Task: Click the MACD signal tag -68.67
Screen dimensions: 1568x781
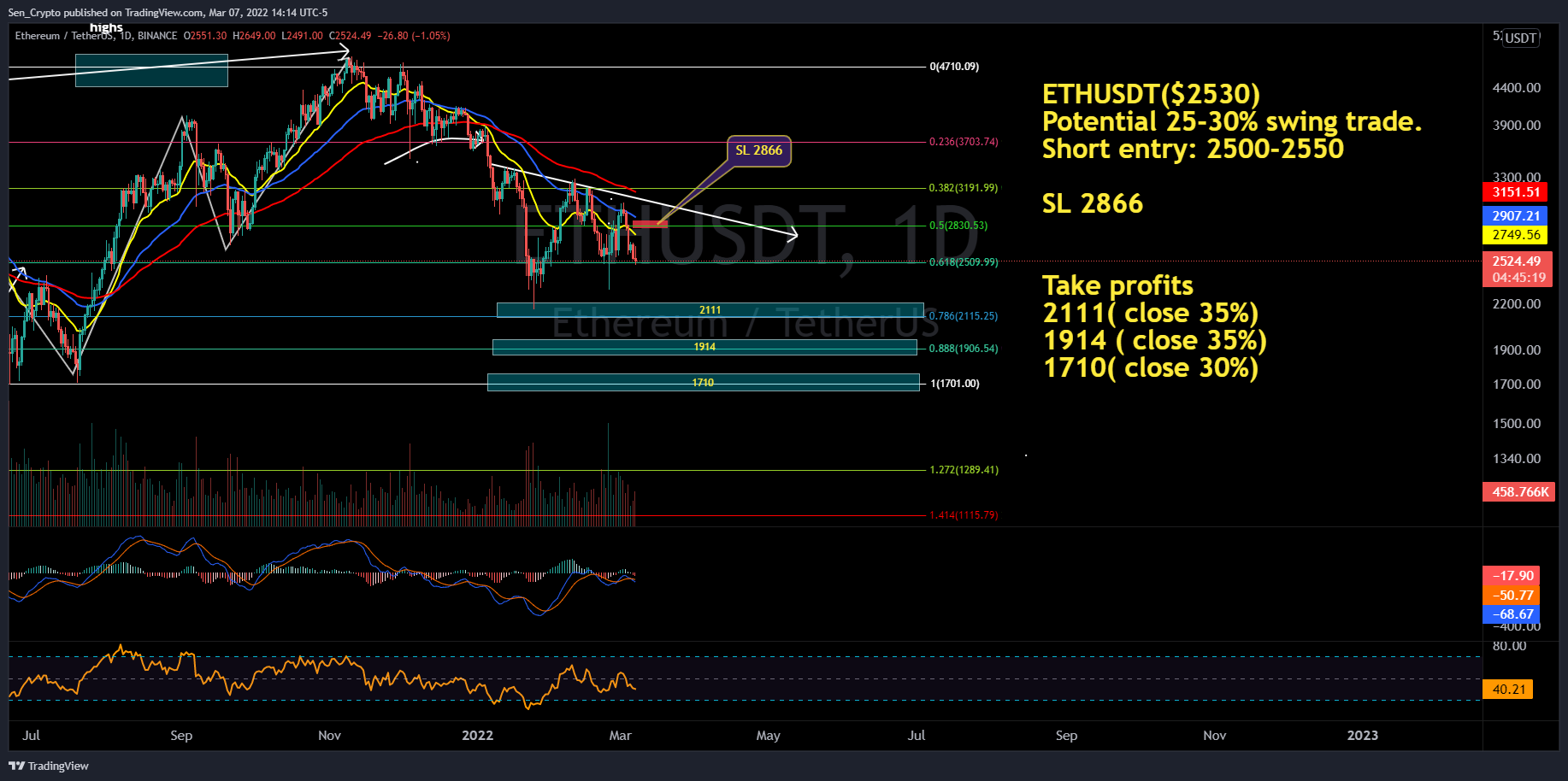Action: 1511,614
